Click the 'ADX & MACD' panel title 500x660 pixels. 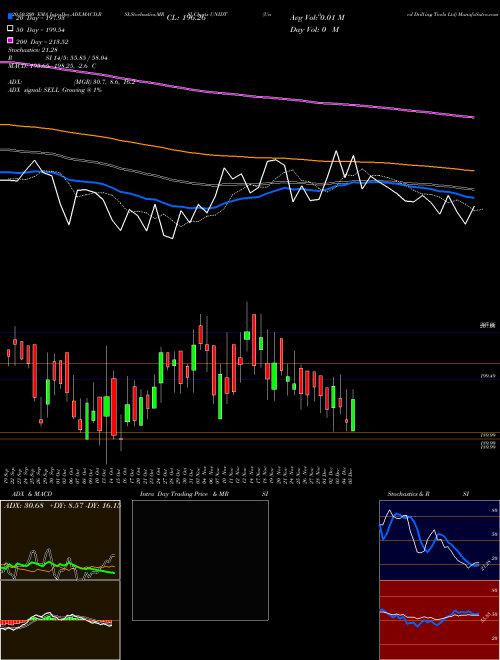[32, 494]
